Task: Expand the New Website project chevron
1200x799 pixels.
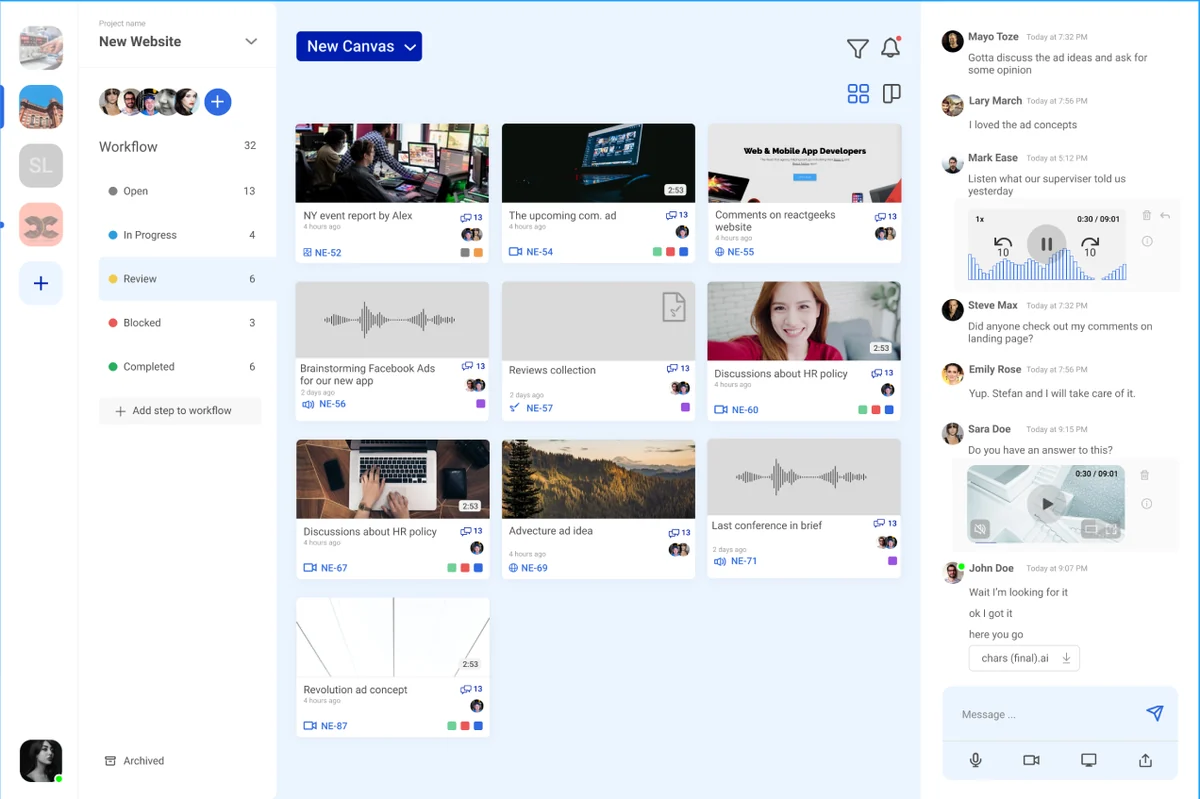Action: click(x=251, y=42)
